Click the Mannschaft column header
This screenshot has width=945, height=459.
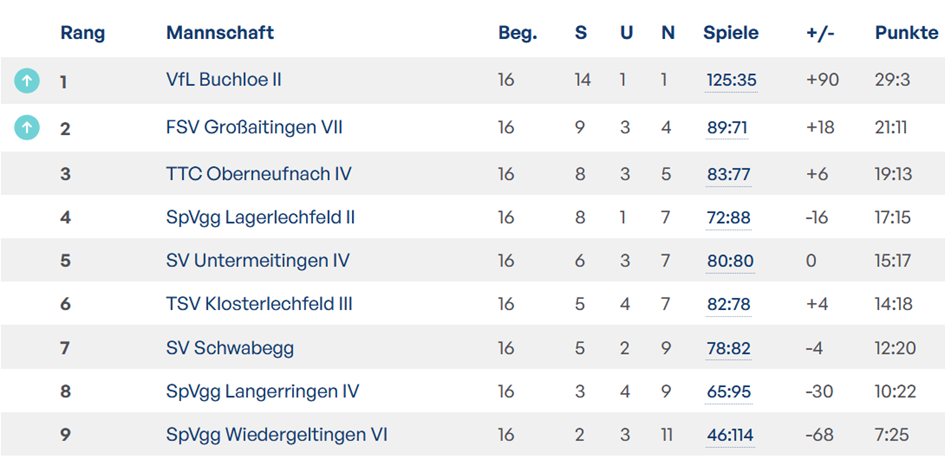(220, 33)
